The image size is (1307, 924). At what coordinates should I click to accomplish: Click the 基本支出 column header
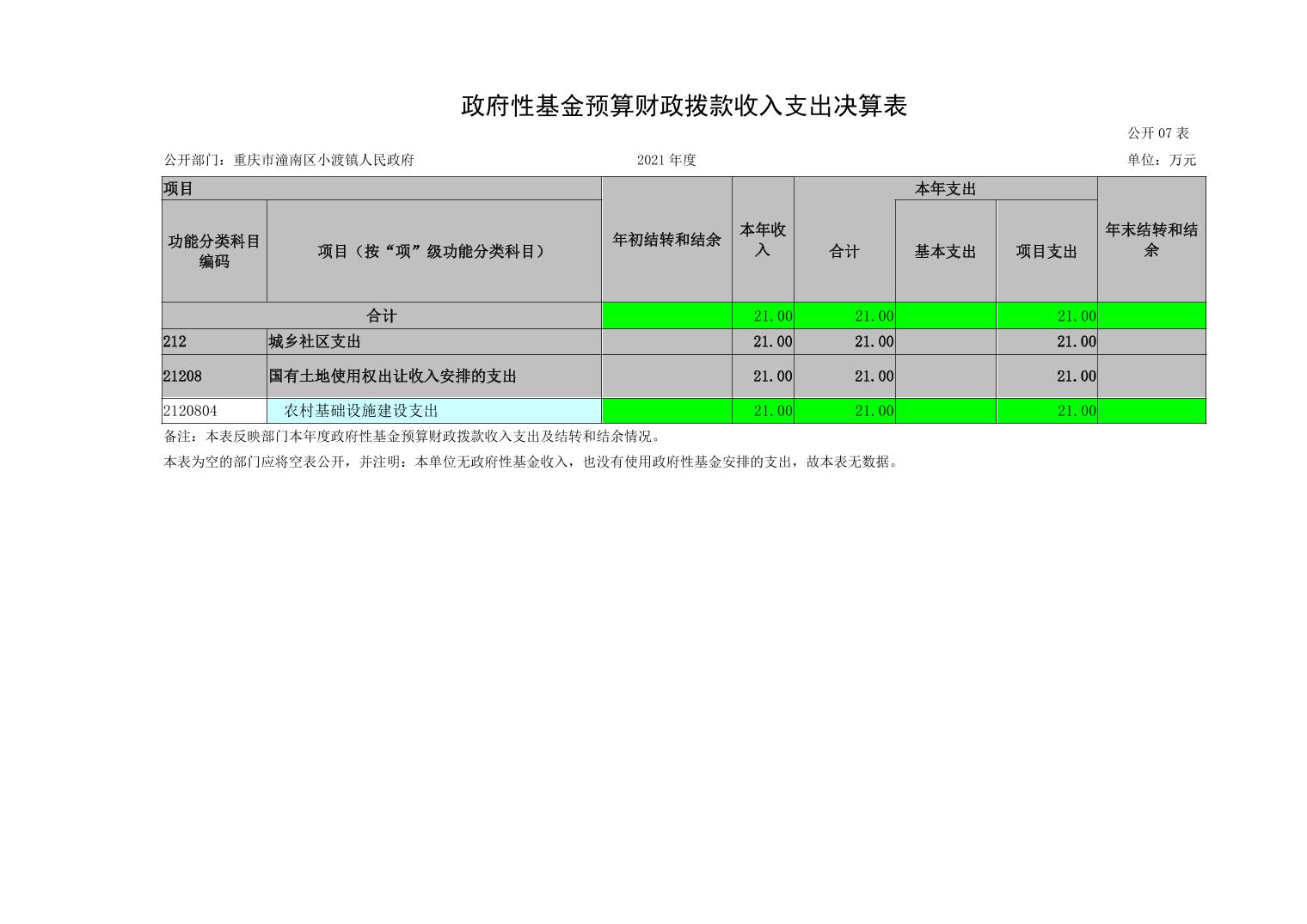pyautogui.click(x=945, y=251)
